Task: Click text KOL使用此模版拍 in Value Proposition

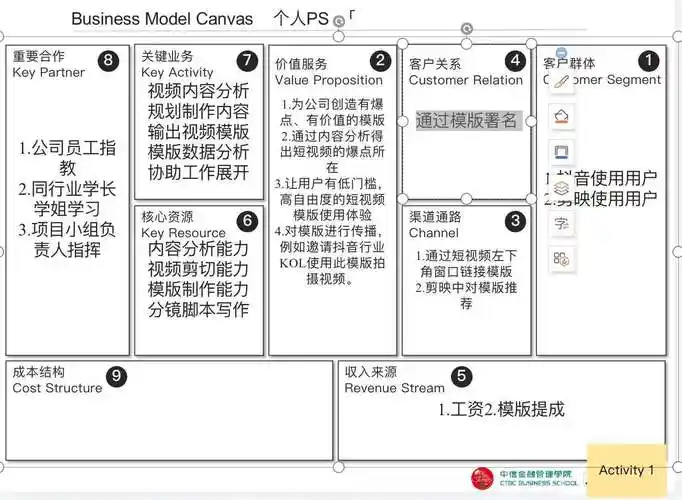Action: [332, 263]
